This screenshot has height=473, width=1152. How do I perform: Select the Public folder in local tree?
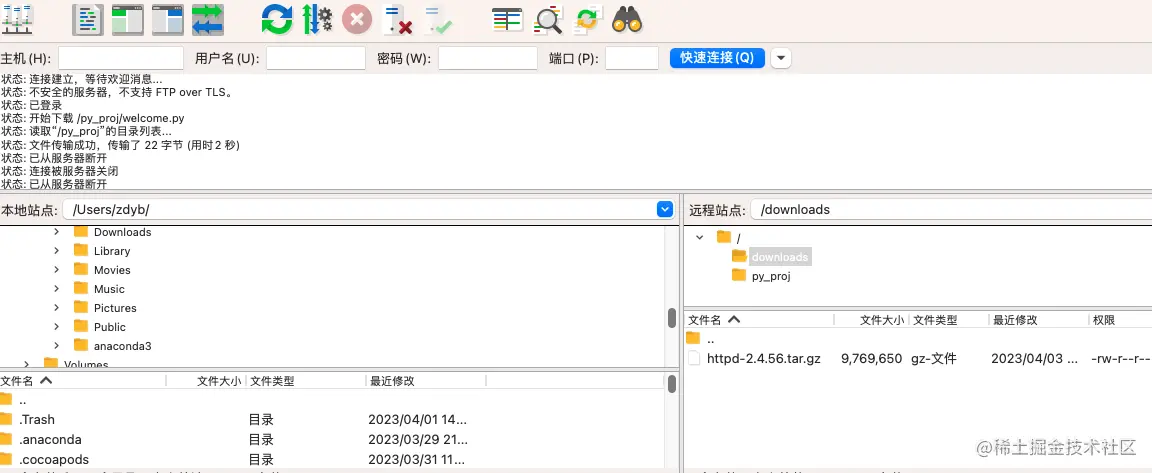point(109,327)
